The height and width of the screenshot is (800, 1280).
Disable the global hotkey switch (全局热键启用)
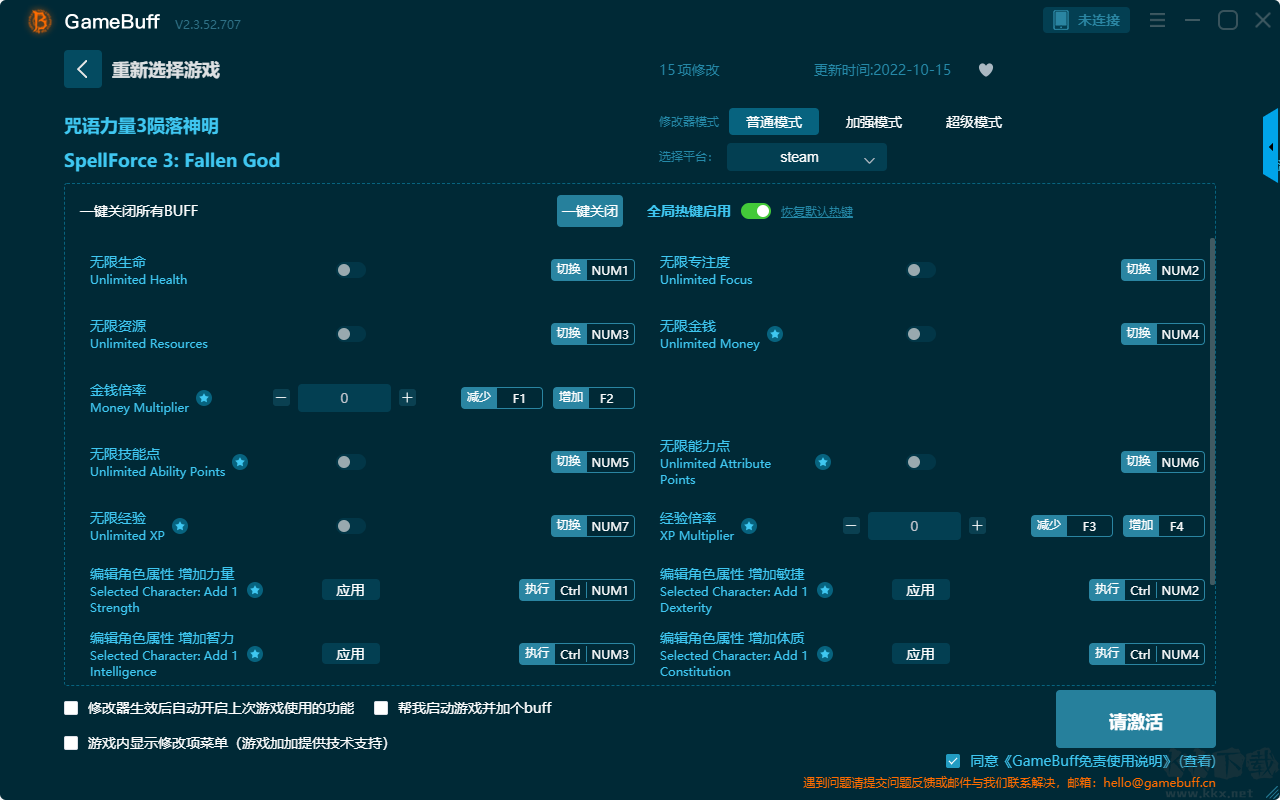[x=756, y=211]
